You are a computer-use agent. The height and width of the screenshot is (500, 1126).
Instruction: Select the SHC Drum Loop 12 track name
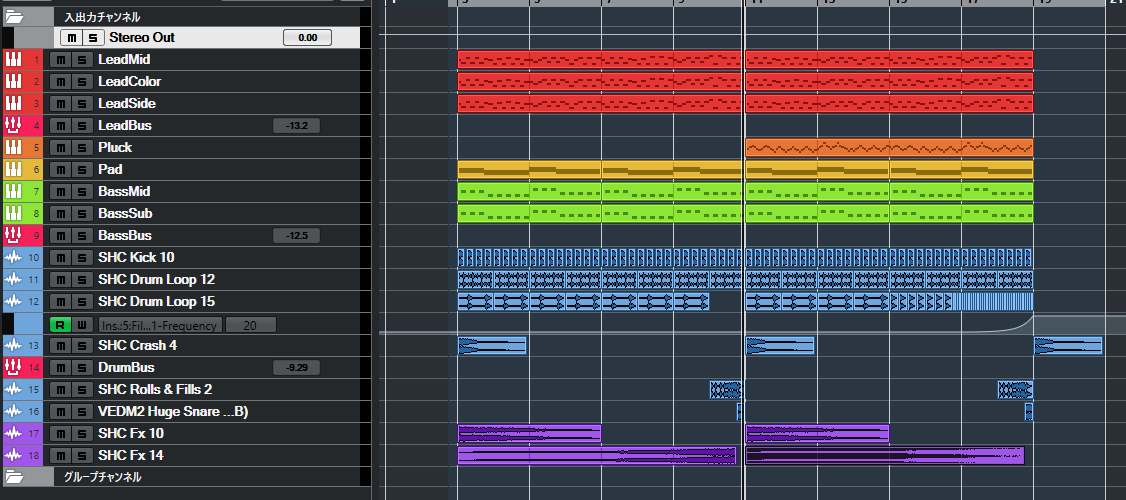(157, 279)
